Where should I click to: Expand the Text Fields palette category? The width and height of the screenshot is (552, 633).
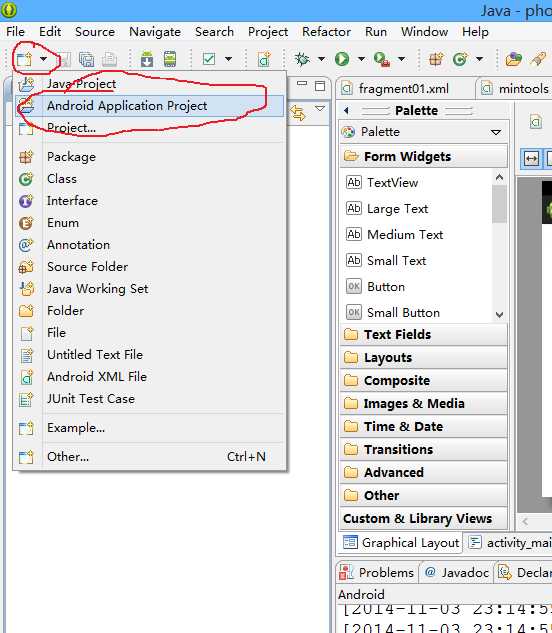(424, 334)
